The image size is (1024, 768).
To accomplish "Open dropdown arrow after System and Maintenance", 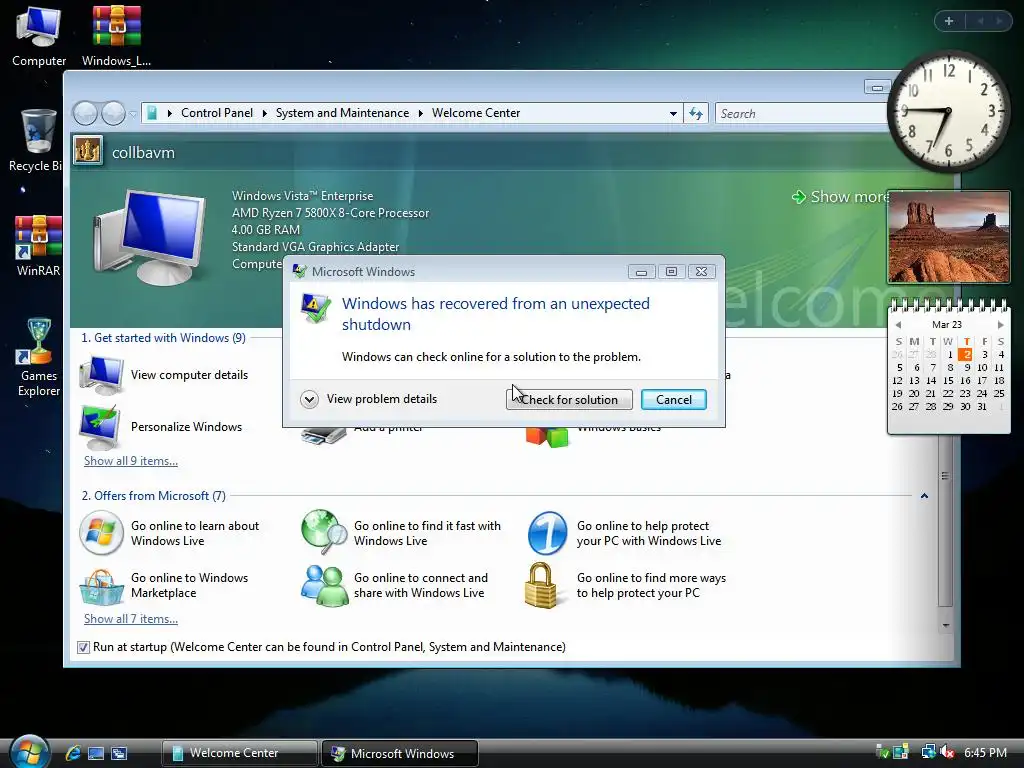I will tap(421, 114).
